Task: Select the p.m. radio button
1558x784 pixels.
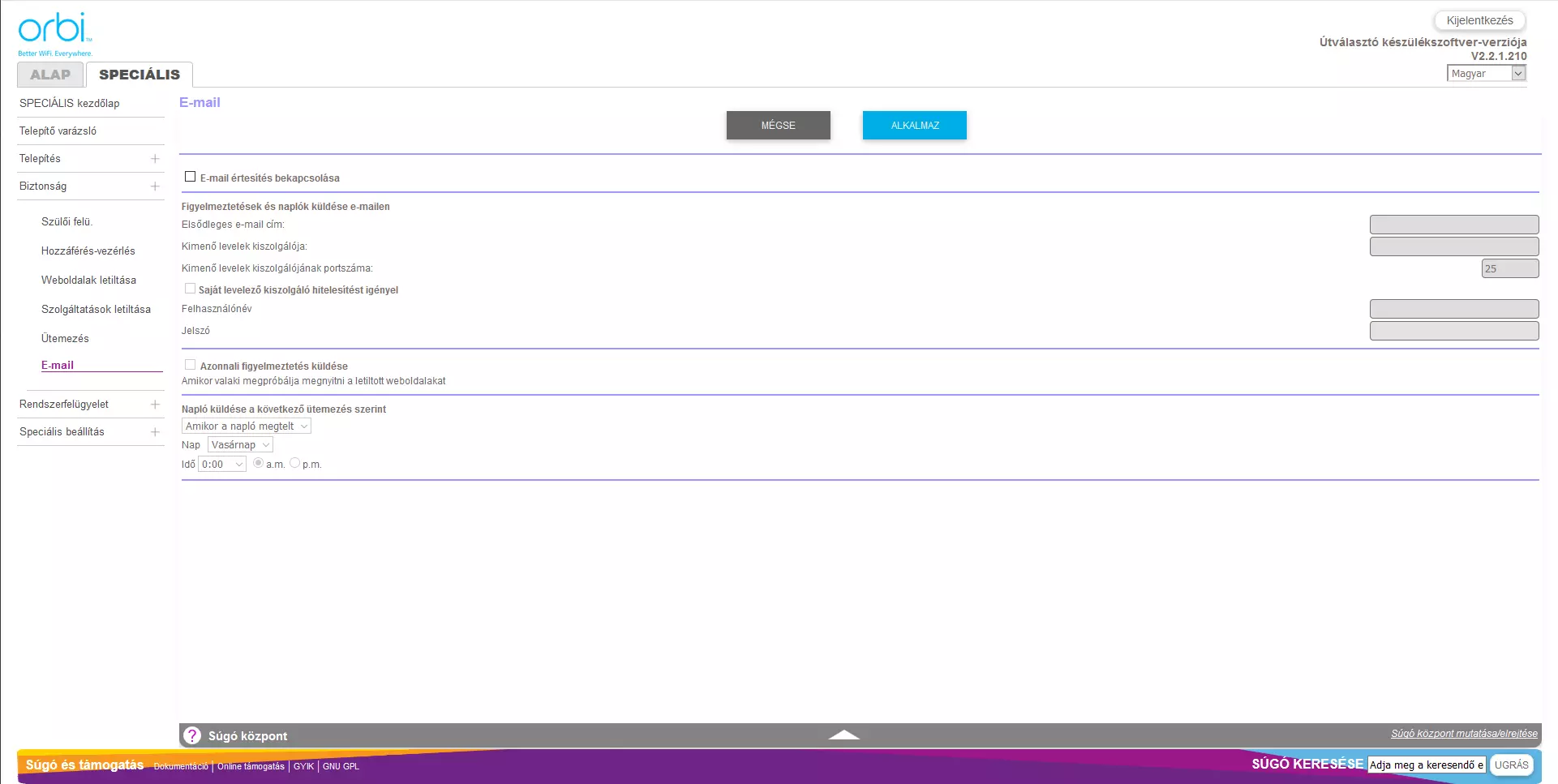Action: coord(295,463)
